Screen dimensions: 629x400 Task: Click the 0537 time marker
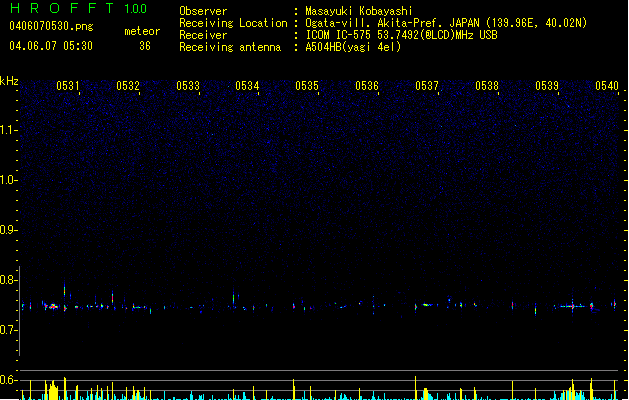pyautogui.click(x=427, y=86)
